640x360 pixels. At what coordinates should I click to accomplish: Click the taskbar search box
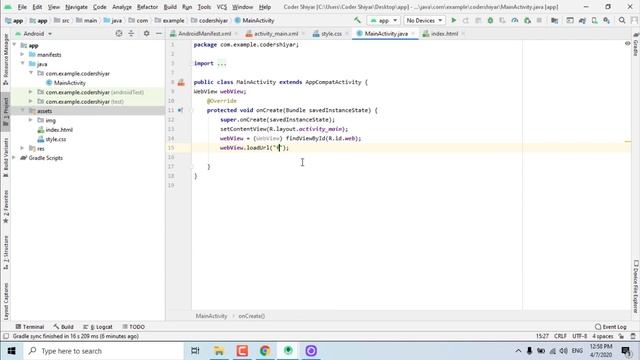click(104, 351)
